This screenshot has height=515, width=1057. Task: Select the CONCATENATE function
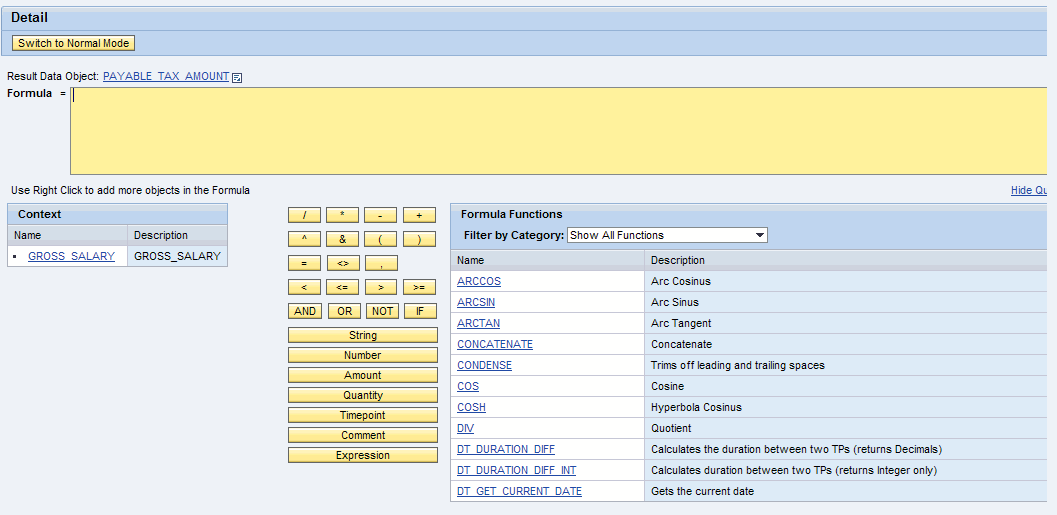point(495,344)
